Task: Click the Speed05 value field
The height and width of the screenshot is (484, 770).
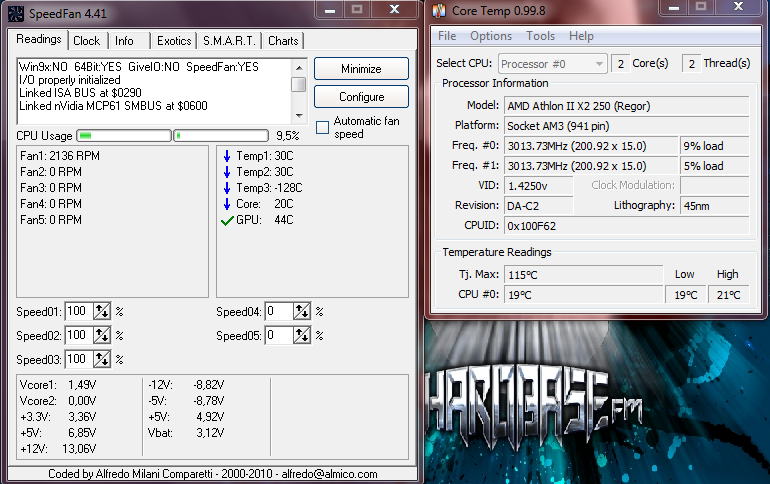Action: click(279, 335)
